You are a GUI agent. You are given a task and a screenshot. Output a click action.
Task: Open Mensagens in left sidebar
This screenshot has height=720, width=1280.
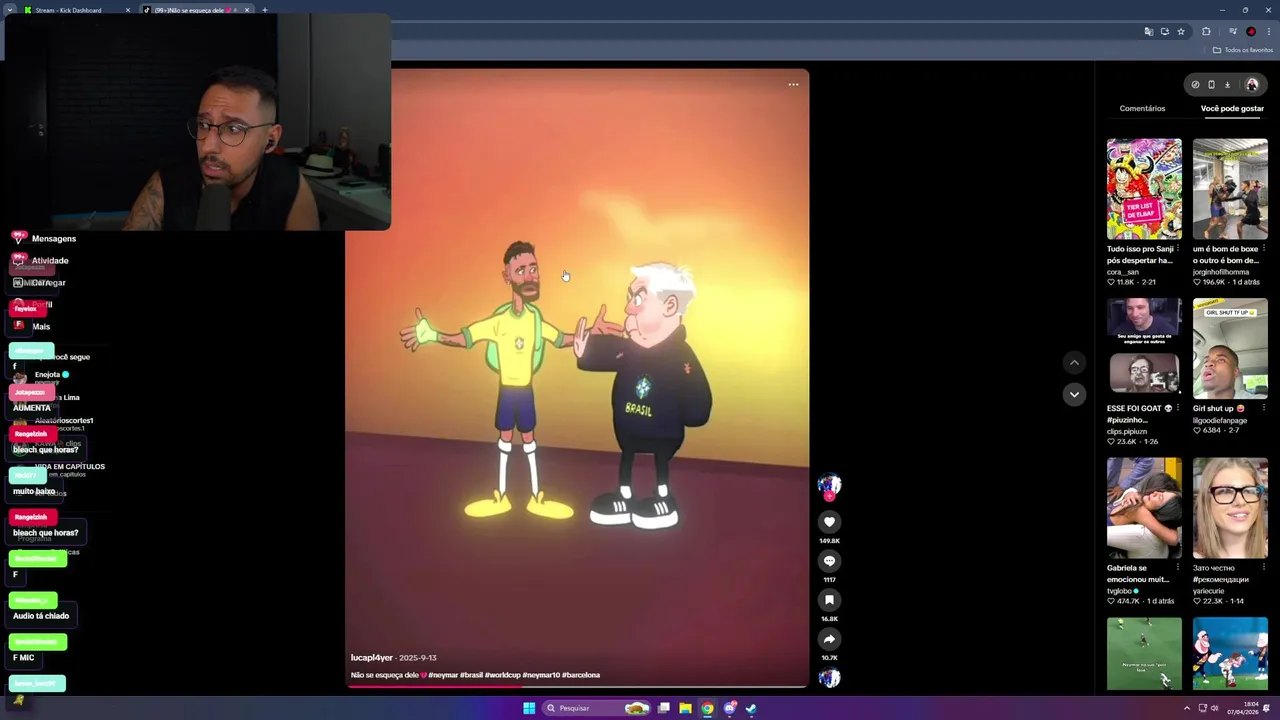[x=44, y=239]
